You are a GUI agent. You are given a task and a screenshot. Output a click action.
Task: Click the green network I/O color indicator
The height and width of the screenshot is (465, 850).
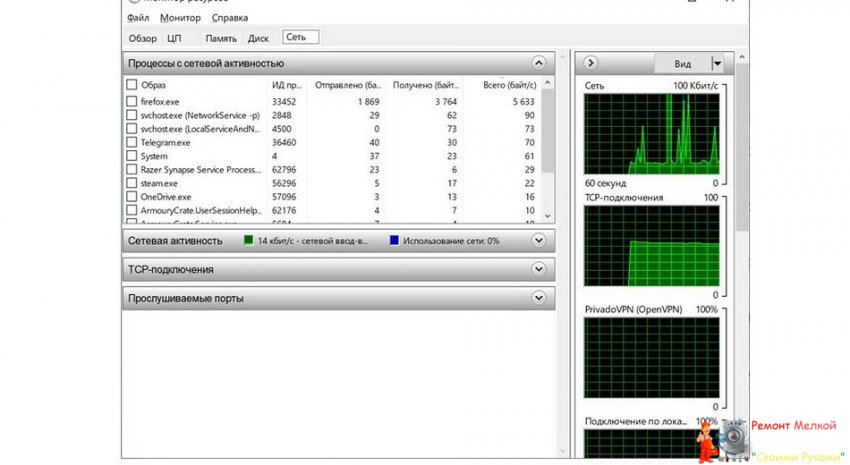pos(249,241)
